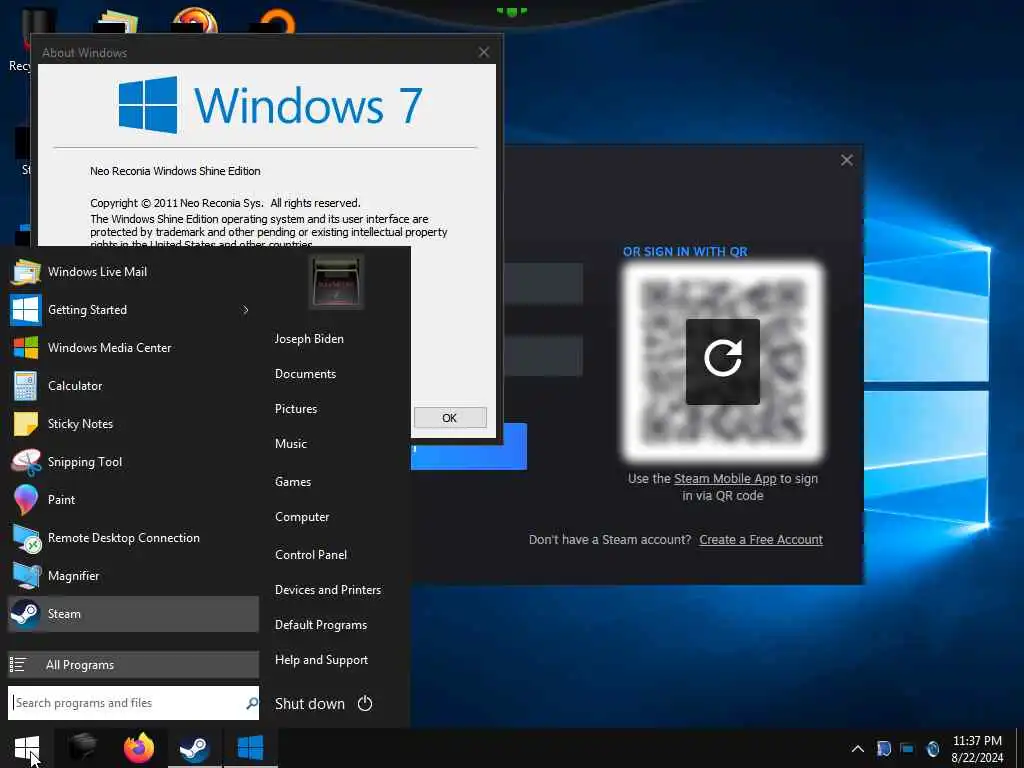This screenshot has width=1024, height=768.
Task: Click the round globe tray icon
Action: point(933,748)
